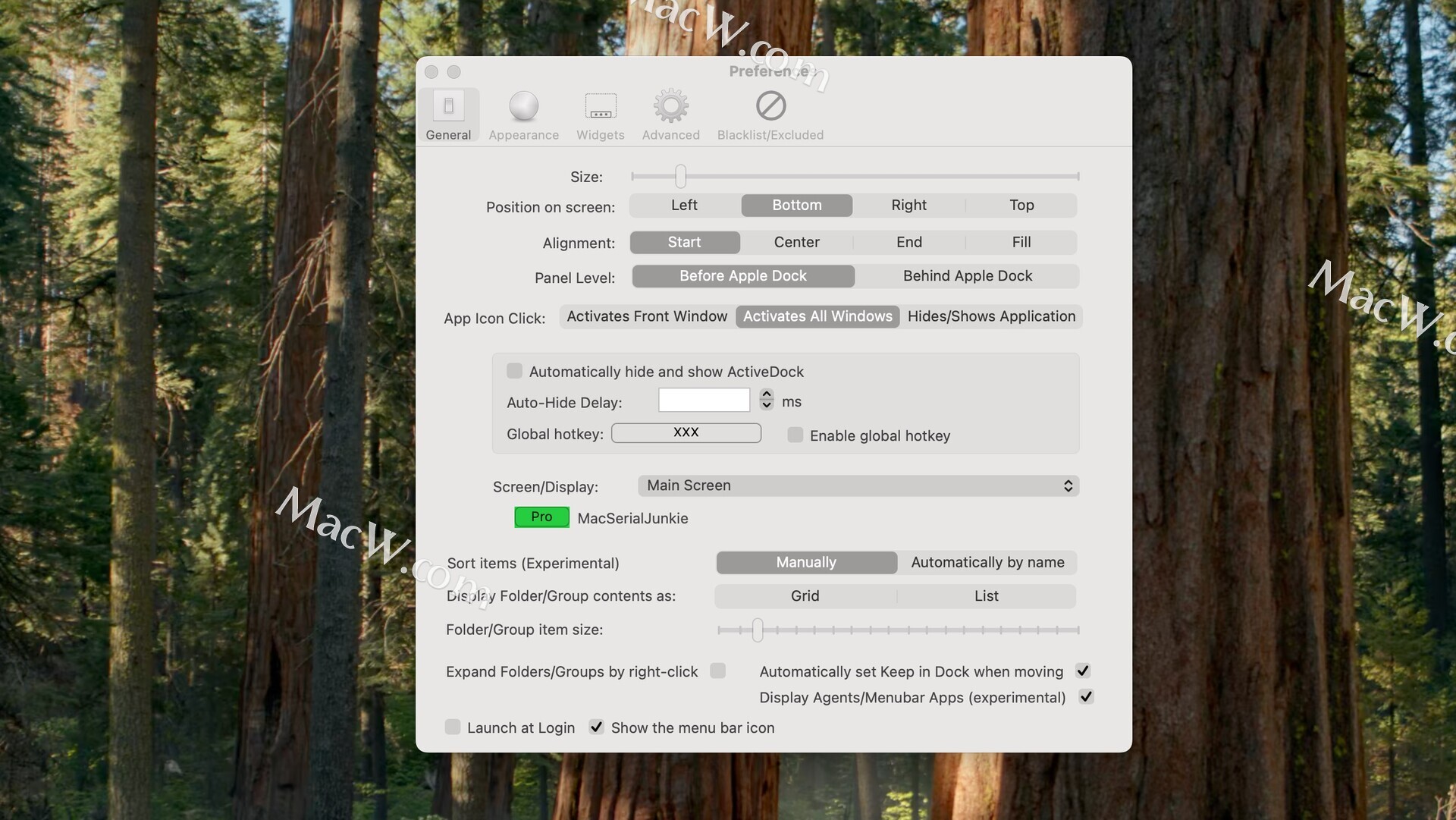1456x820 pixels.
Task: Choose End alignment
Action: [909, 243]
